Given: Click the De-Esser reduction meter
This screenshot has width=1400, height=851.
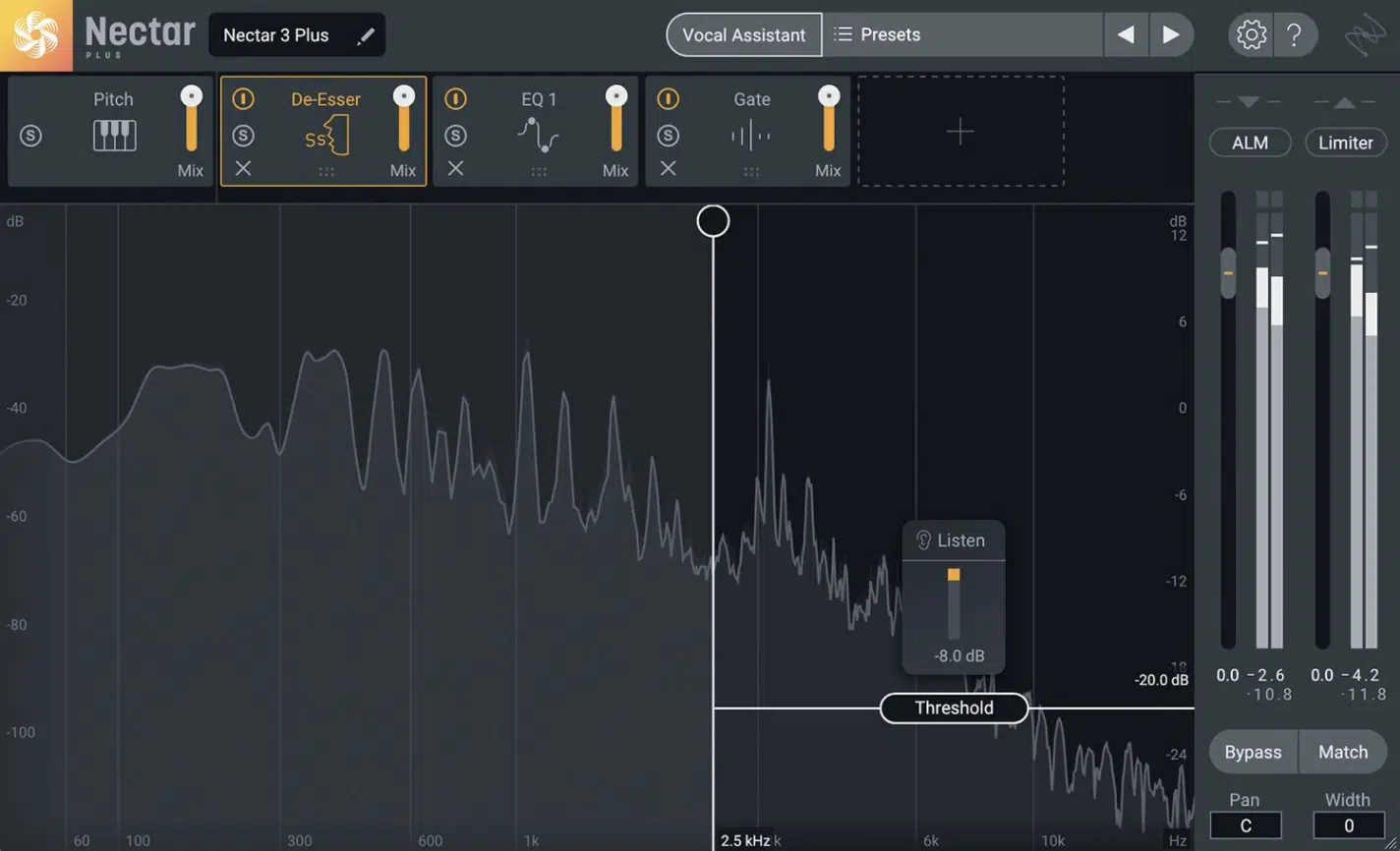Looking at the screenshot, I should point(954,603).
